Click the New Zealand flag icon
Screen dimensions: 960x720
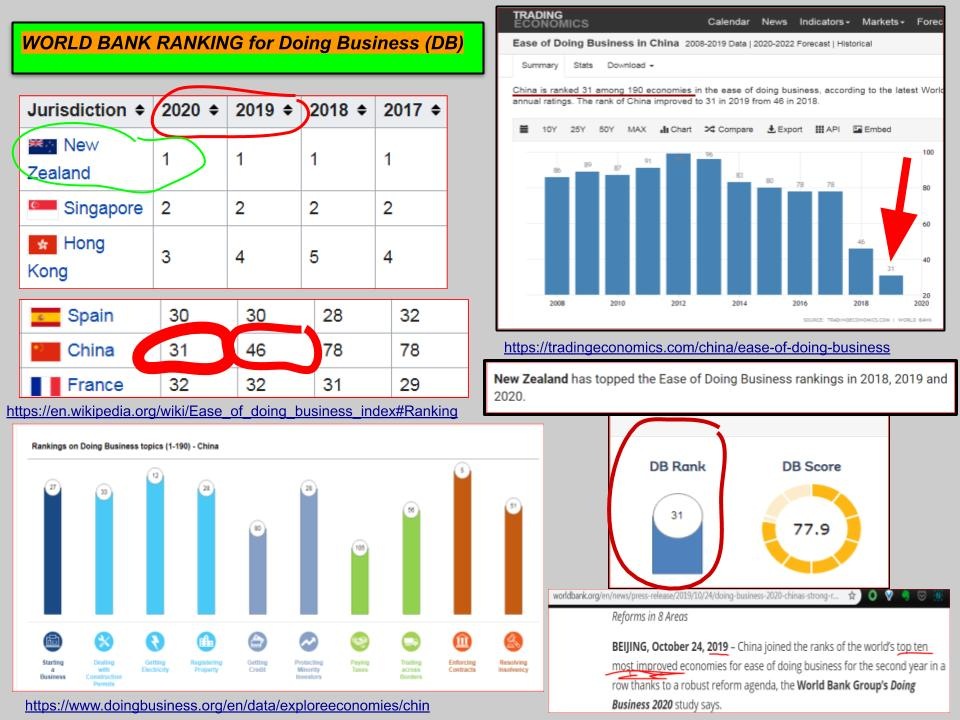43,146
